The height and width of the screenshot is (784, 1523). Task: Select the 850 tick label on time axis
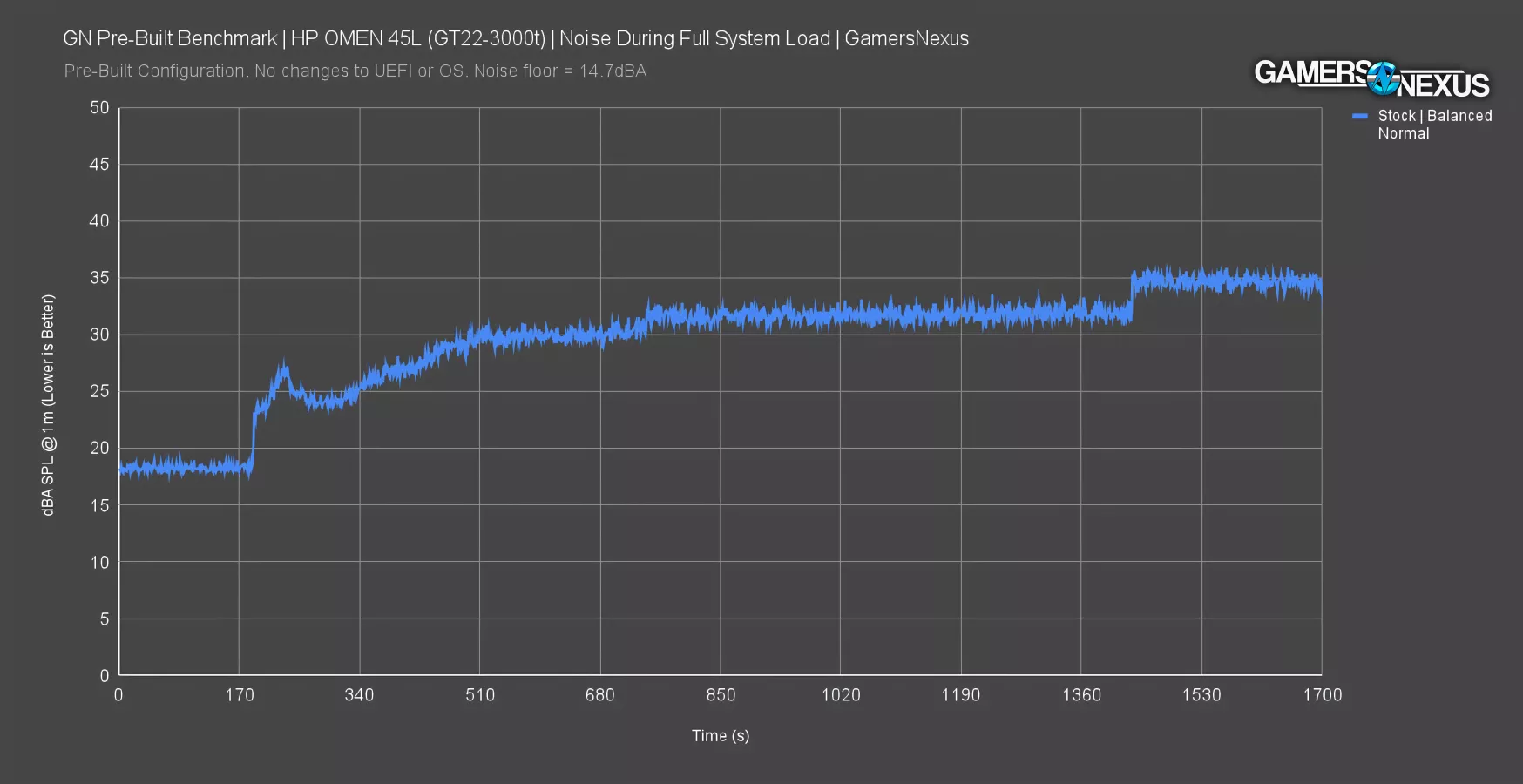pyautogui.click(x=720, y=695)
